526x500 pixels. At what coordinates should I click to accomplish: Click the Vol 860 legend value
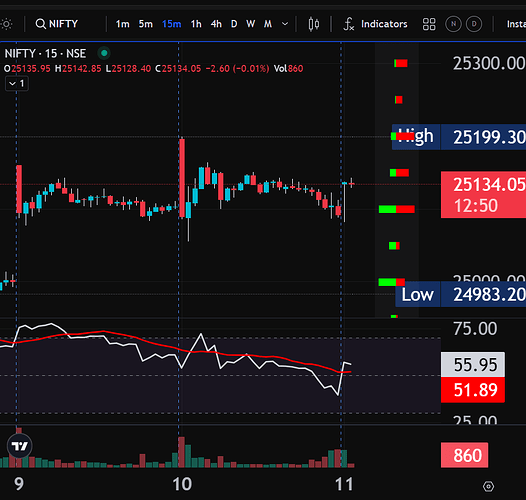pyautogui.click(x=288, y=69)
